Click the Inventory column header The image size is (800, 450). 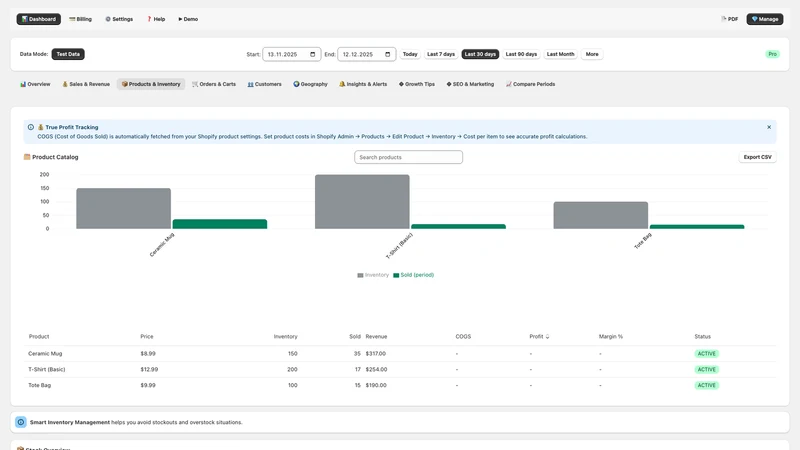click(285, 337)
